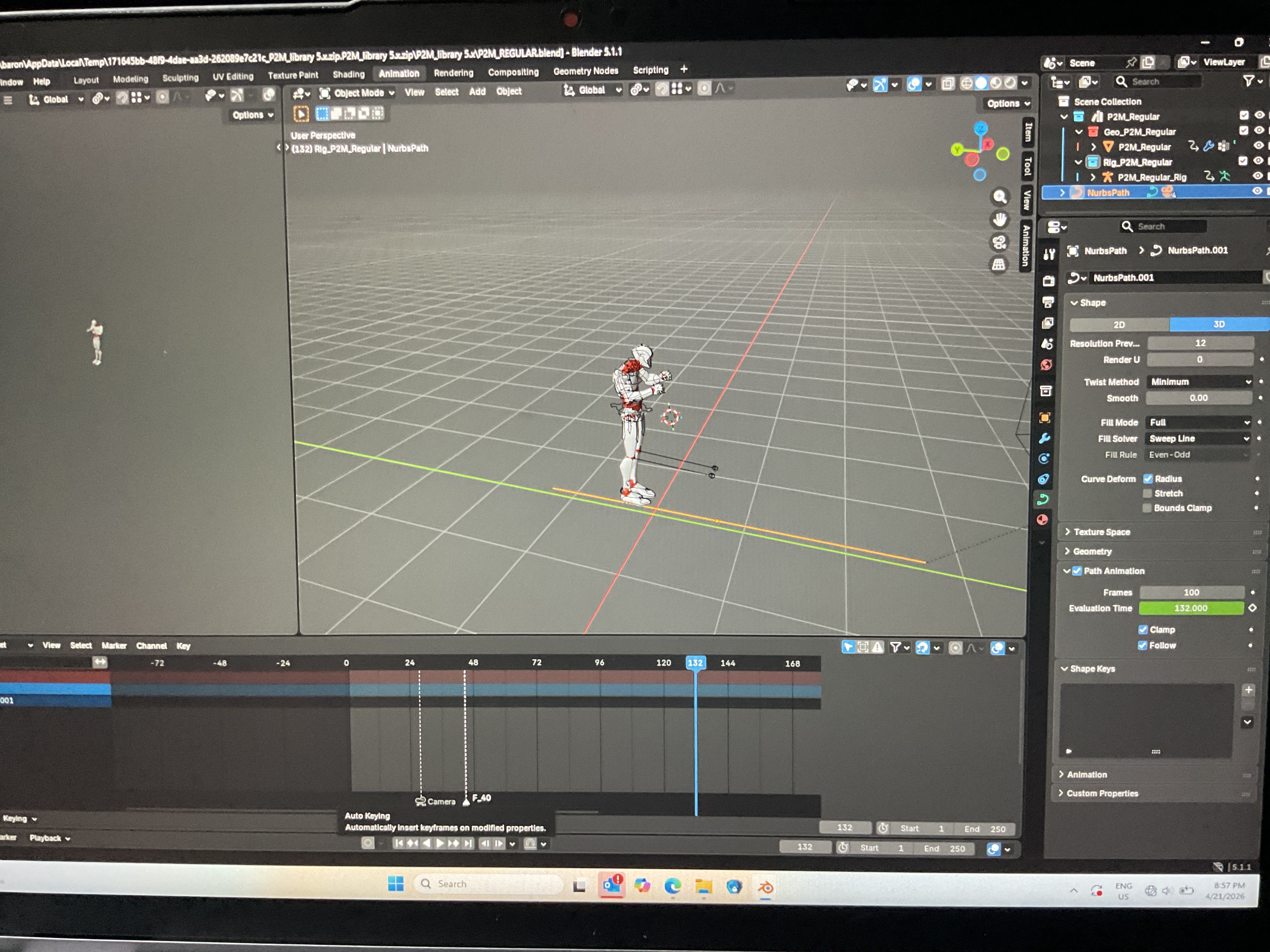Viewport: 1270px width, 952px height.
Task: Enable the Stretch checkbox
Action: pyautogui.click(x=1147, y=494)
